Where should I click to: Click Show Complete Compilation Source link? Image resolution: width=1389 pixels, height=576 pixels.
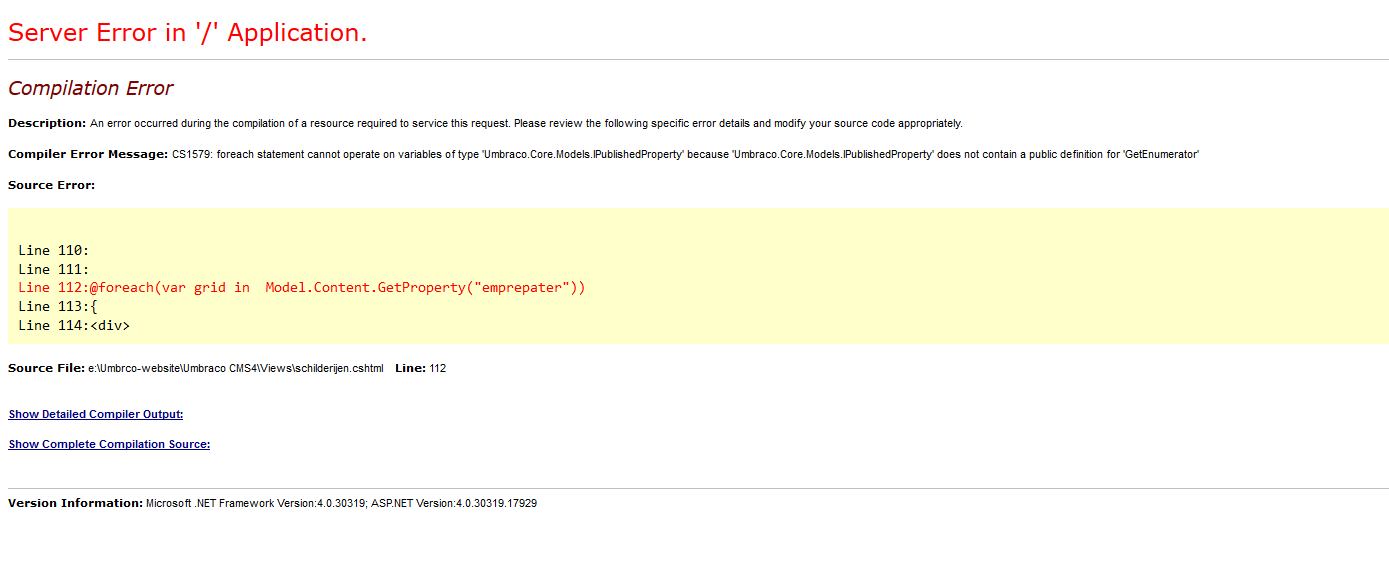click(x=109, y=444)
